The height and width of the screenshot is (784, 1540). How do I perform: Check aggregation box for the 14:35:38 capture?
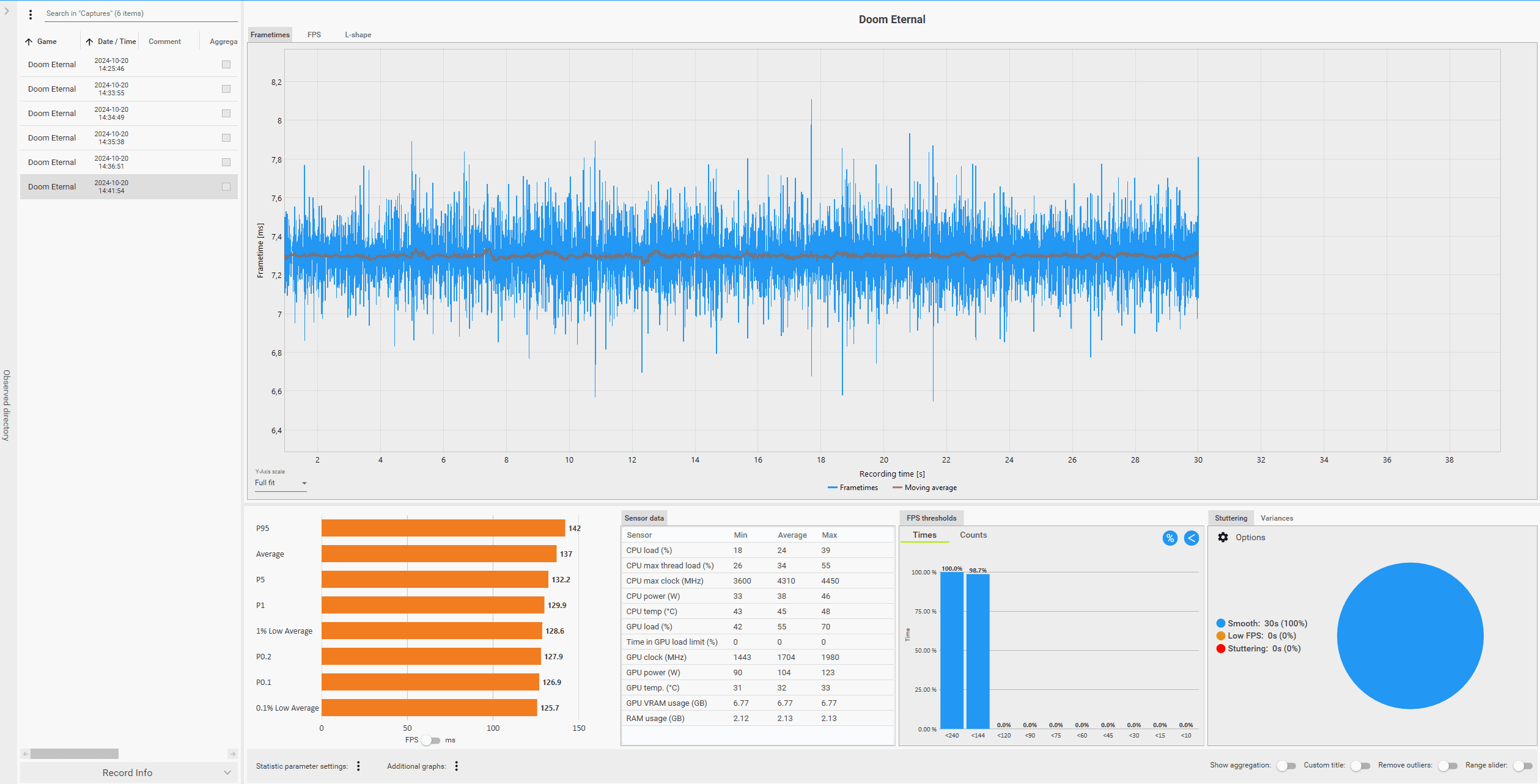coord(226,137)
